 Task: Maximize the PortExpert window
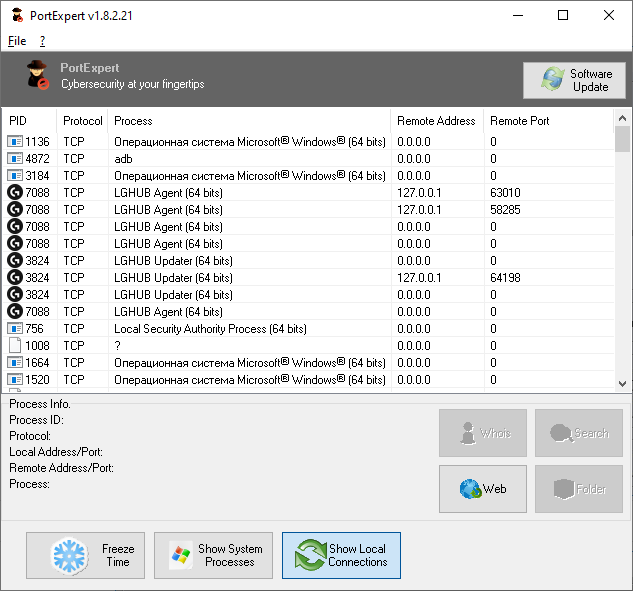coord(563,15)
